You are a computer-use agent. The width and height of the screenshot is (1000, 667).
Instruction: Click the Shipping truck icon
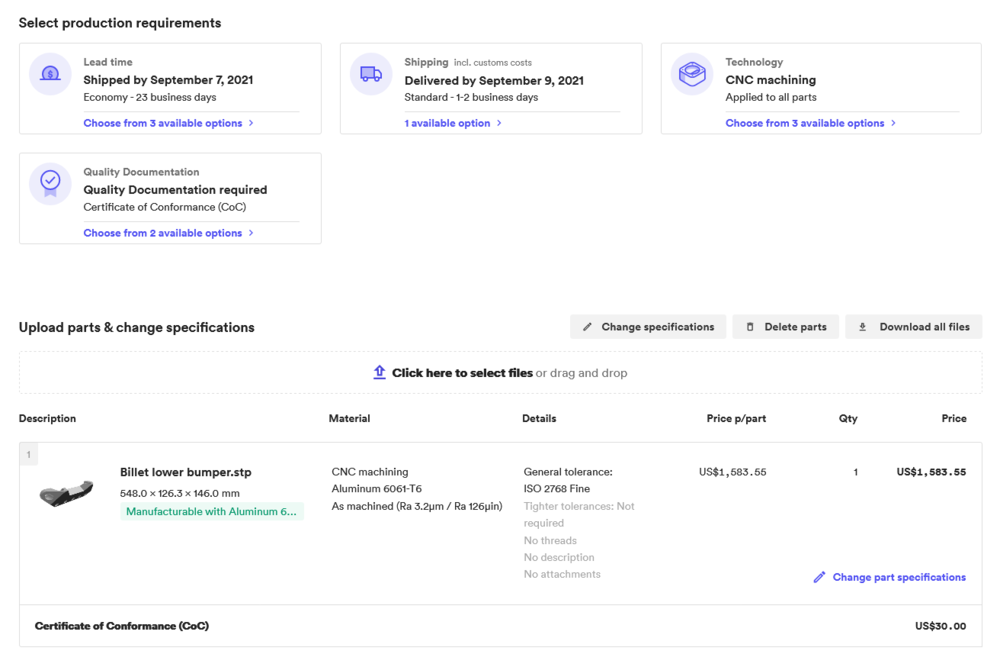tap(370, 75)
